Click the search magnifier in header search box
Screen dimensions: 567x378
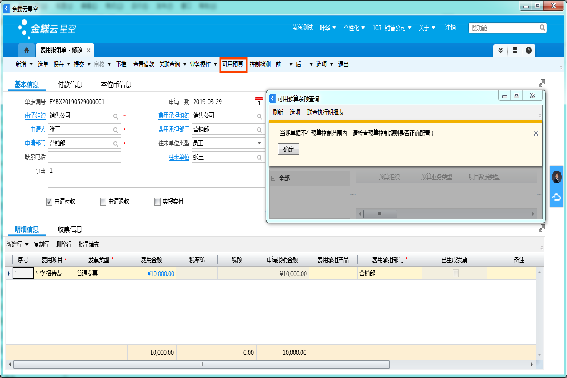[x=542, y=28]
